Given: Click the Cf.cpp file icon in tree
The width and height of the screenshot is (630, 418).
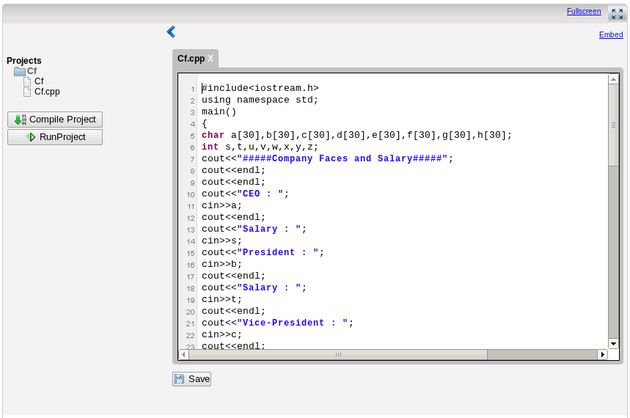Looking at the screenshot, I should coord(28,92).
